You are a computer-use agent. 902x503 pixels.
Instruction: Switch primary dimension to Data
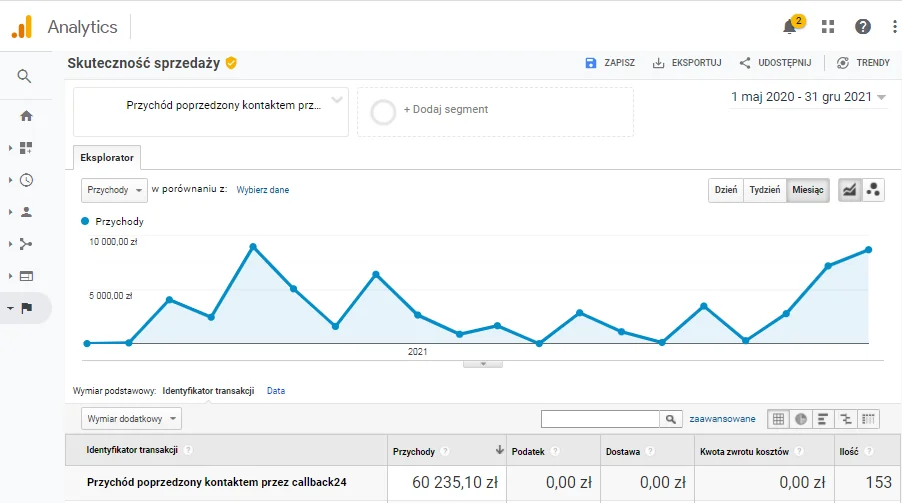(275, 391)
